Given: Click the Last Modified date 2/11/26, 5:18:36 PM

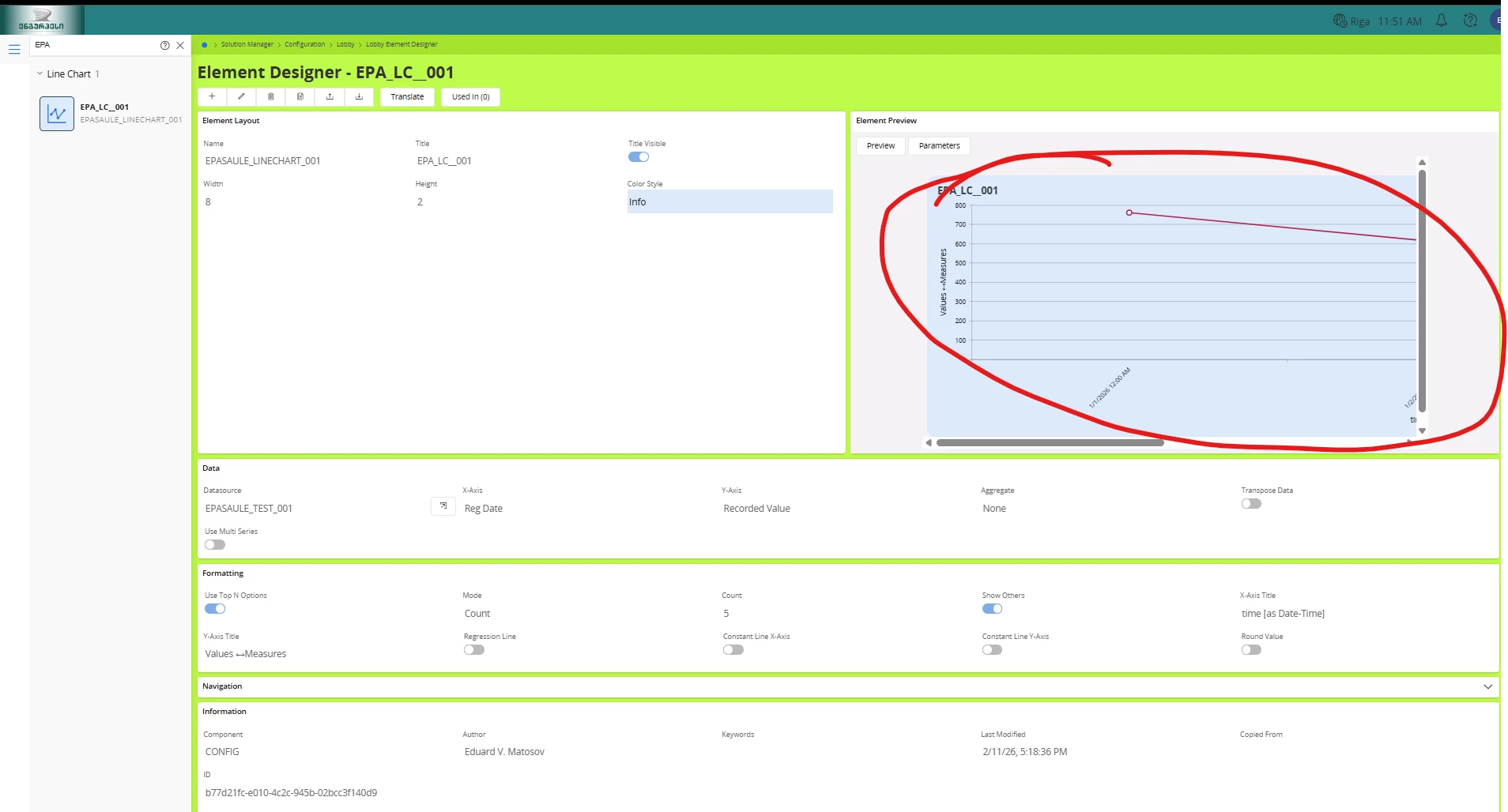Looking at the screenshot, I should pos(1025,752).
